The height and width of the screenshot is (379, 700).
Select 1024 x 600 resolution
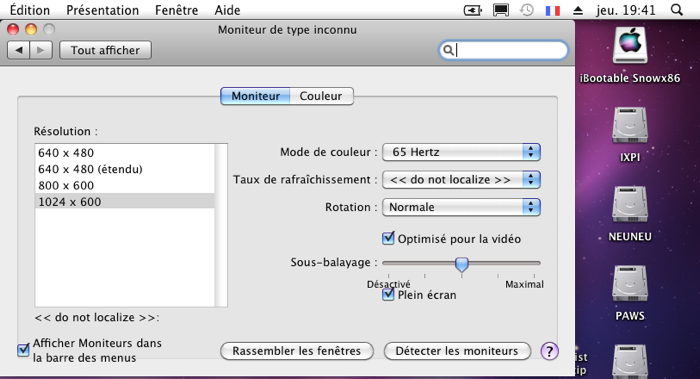[125, 201]
